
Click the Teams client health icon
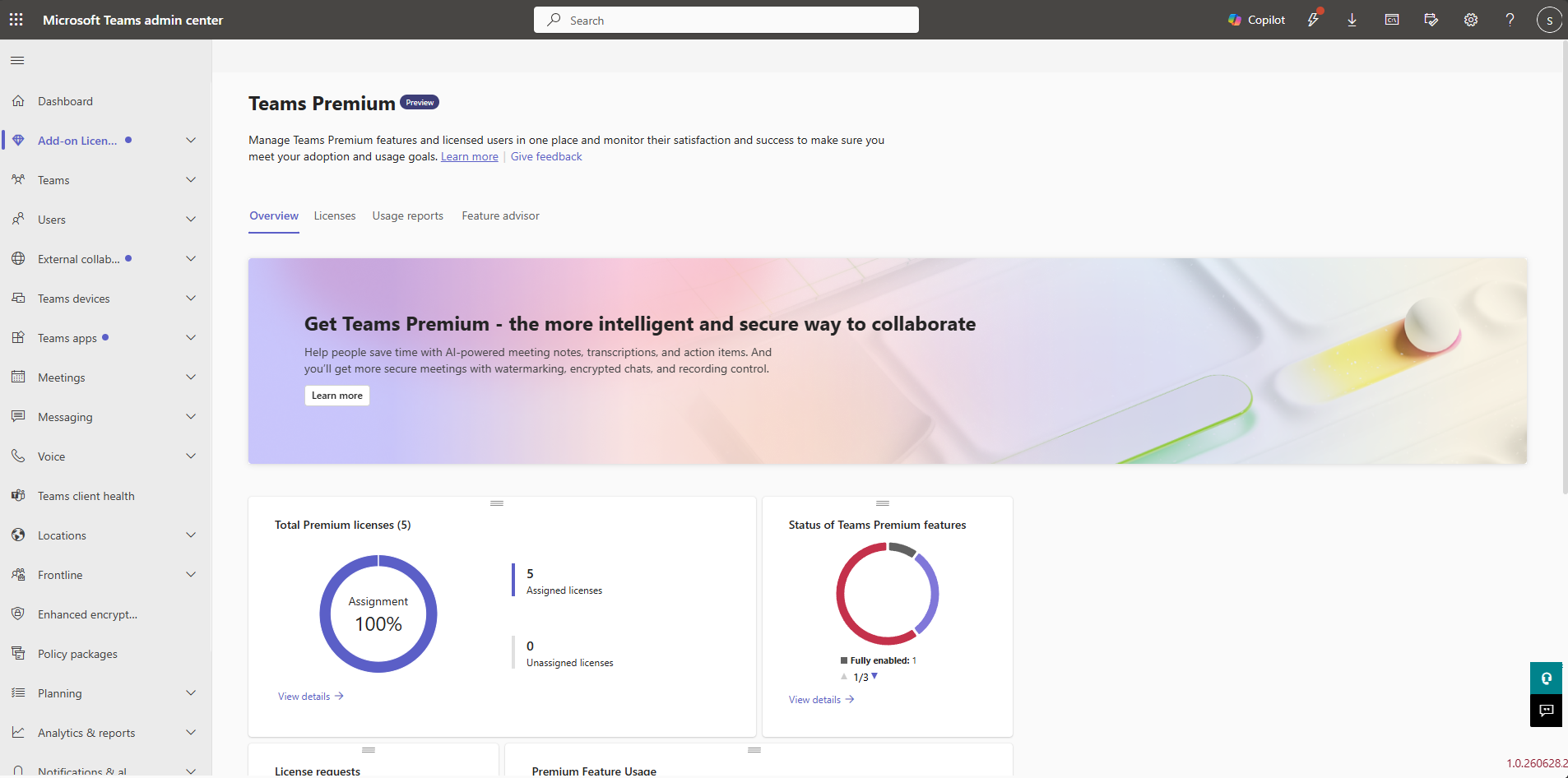[18, 496]
